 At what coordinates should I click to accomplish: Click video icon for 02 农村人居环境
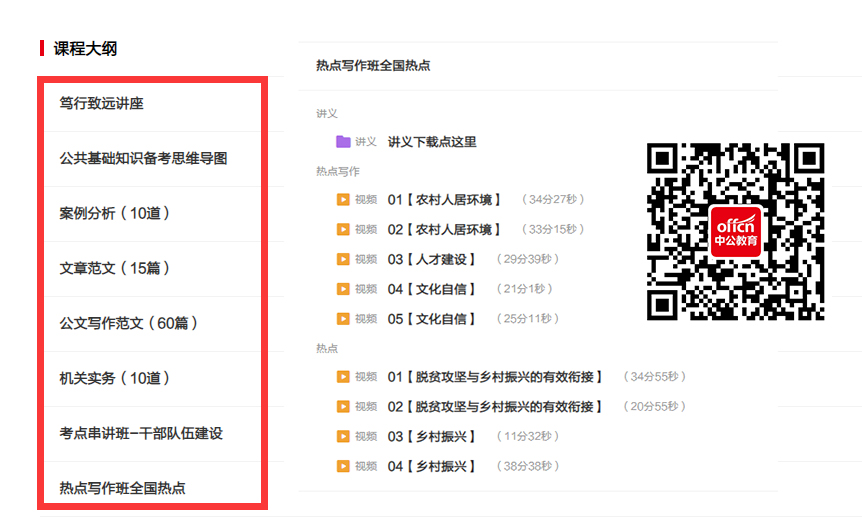[x=343, y=230]
